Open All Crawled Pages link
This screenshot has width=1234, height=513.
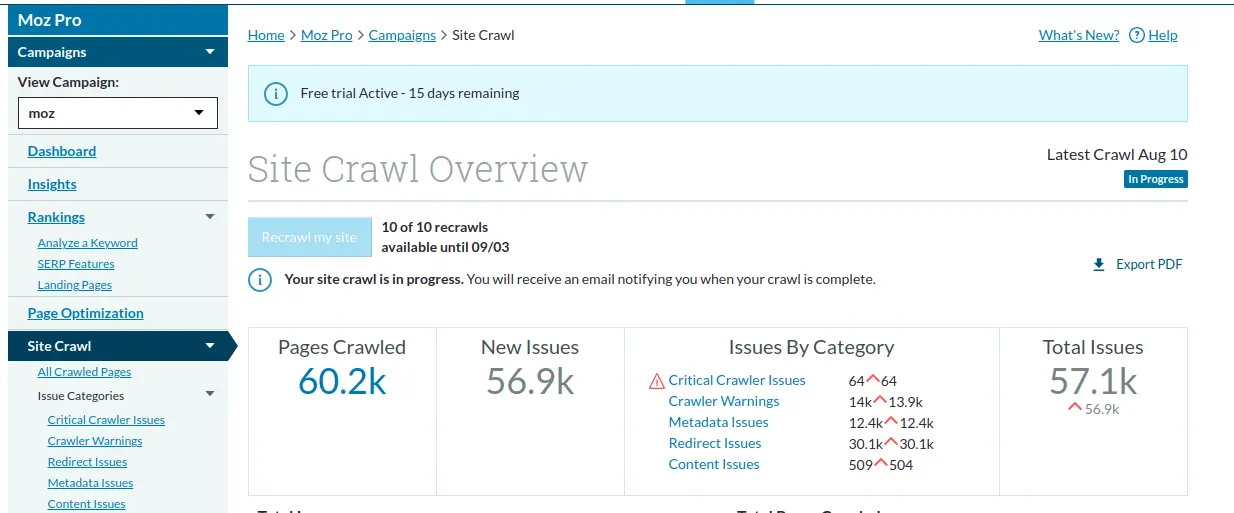85,372
